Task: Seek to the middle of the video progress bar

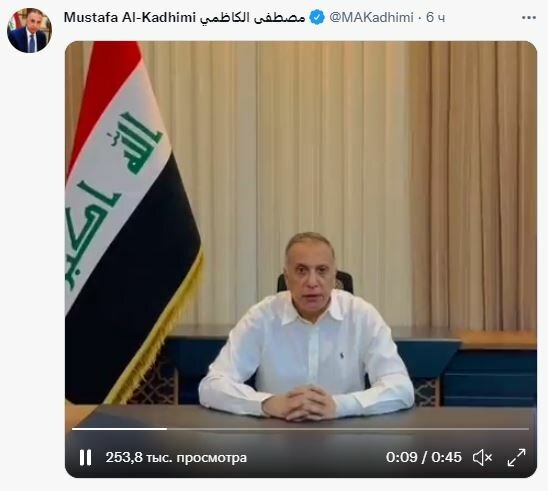Action: (x=301, y=428)
